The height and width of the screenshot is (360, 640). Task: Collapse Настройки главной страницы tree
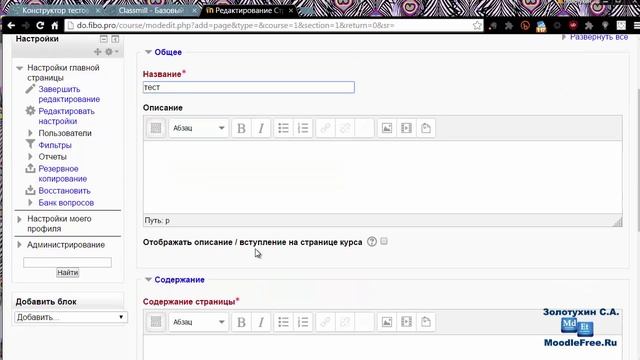pos(19,68)
